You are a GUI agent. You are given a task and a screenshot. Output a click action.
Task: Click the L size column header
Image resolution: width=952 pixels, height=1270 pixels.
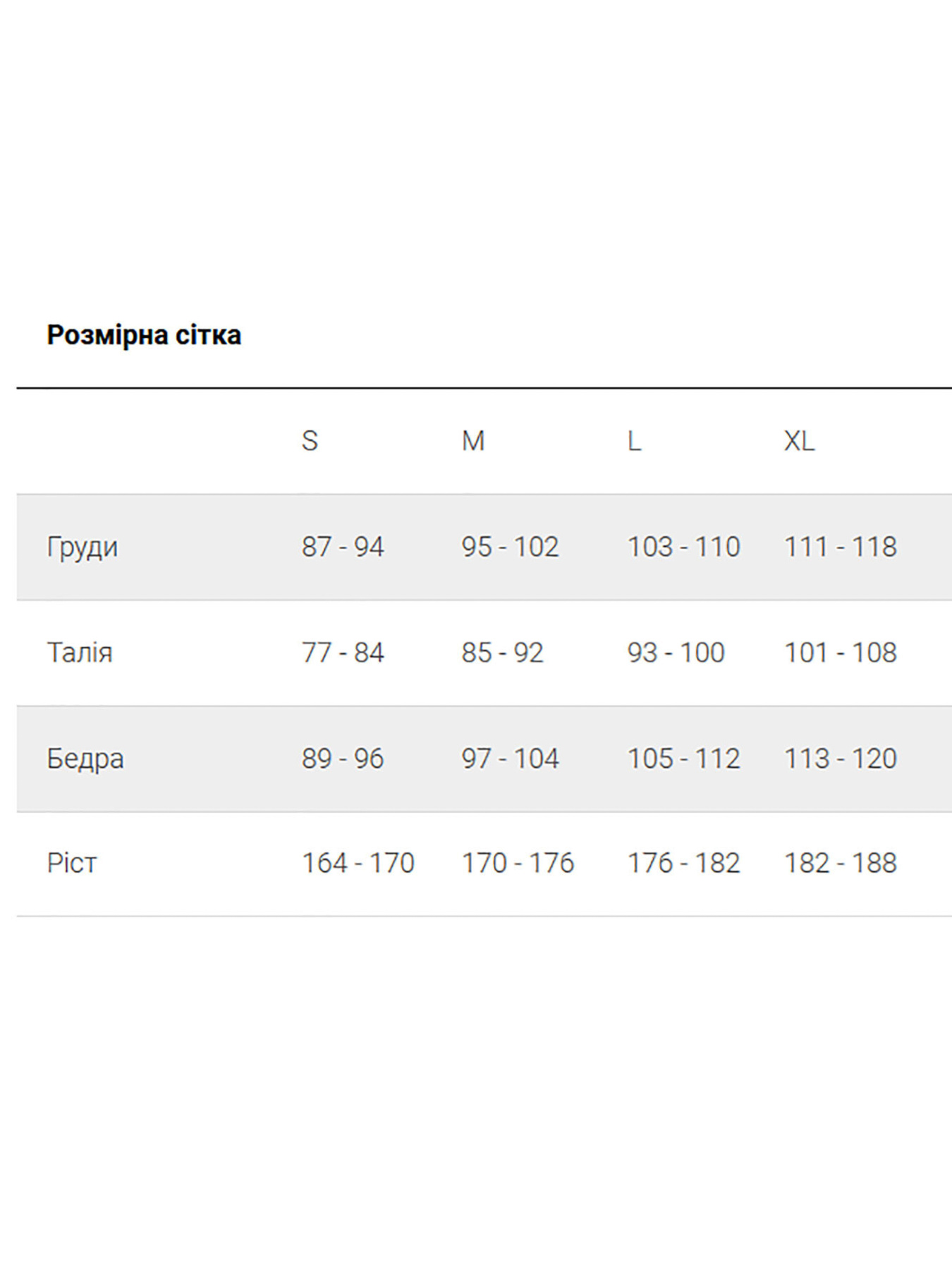tap(634, 441)
